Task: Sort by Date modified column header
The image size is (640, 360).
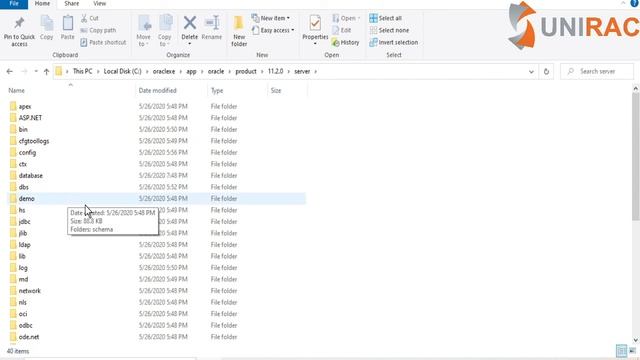Action: pyautogui.click(x=171, y=91)
